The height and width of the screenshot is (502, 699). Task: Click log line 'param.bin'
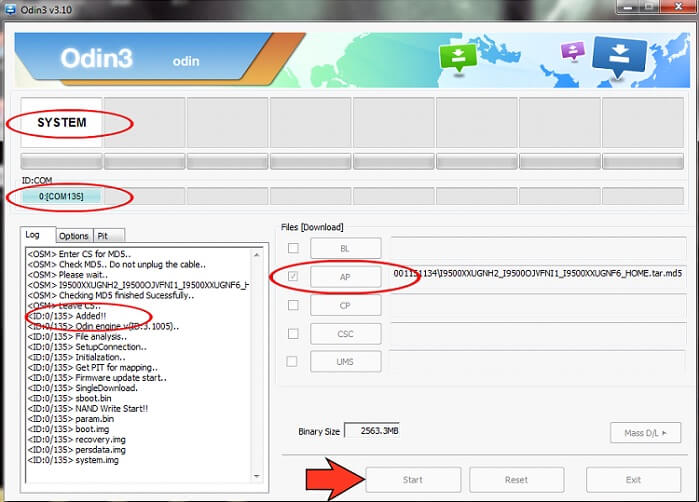pos(71,419)
